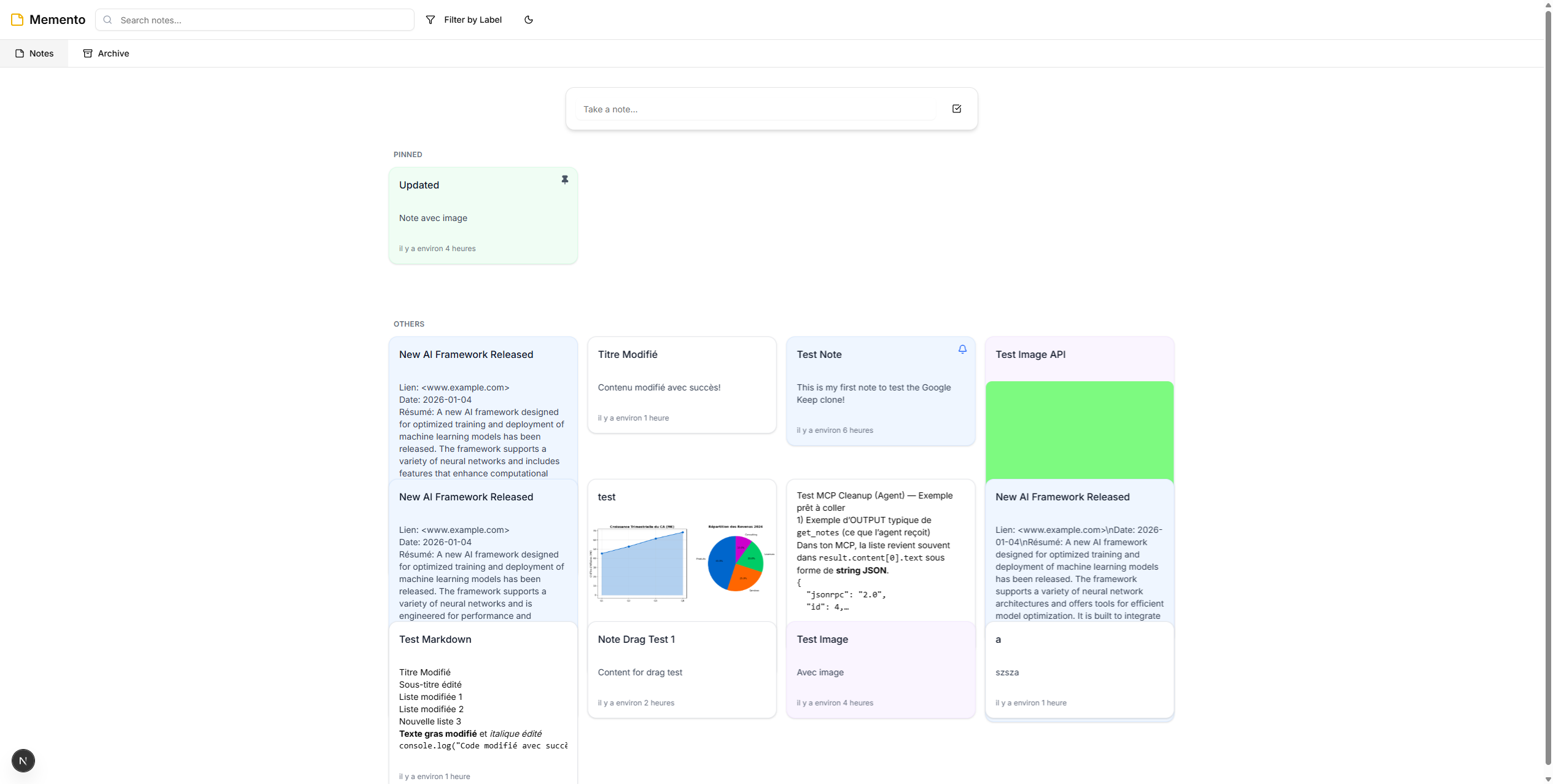The width and height of the screenshot is (1553, 784).
Task: Click the search magnifier icon
Action: [x=108, y=20]
